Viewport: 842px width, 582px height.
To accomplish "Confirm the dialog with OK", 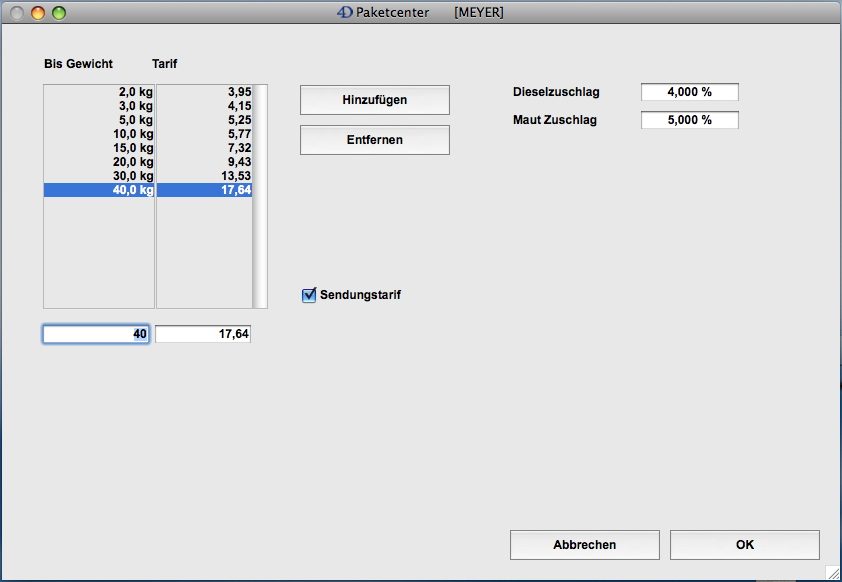I will (x=744, y=545).
